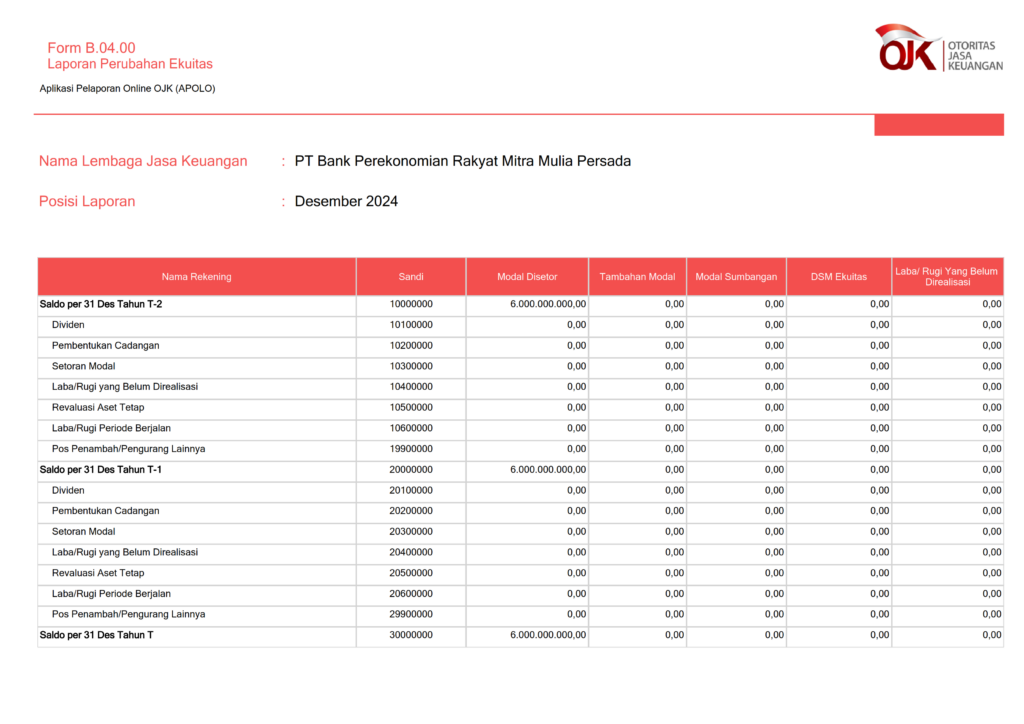Click Sandi code 10300000

coord(411,366)
